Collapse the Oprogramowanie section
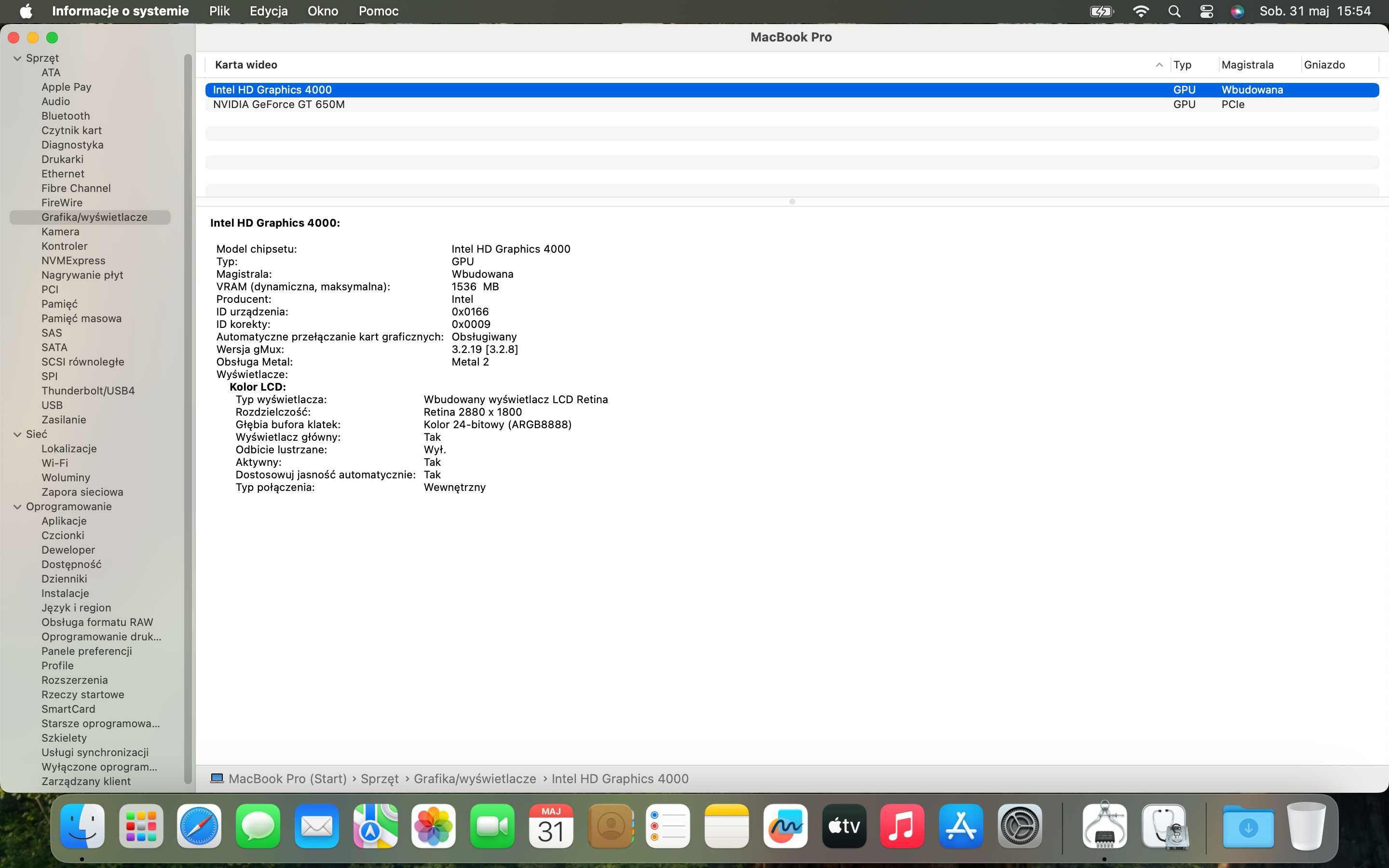The image size is (1389, 868). [17, 506]
